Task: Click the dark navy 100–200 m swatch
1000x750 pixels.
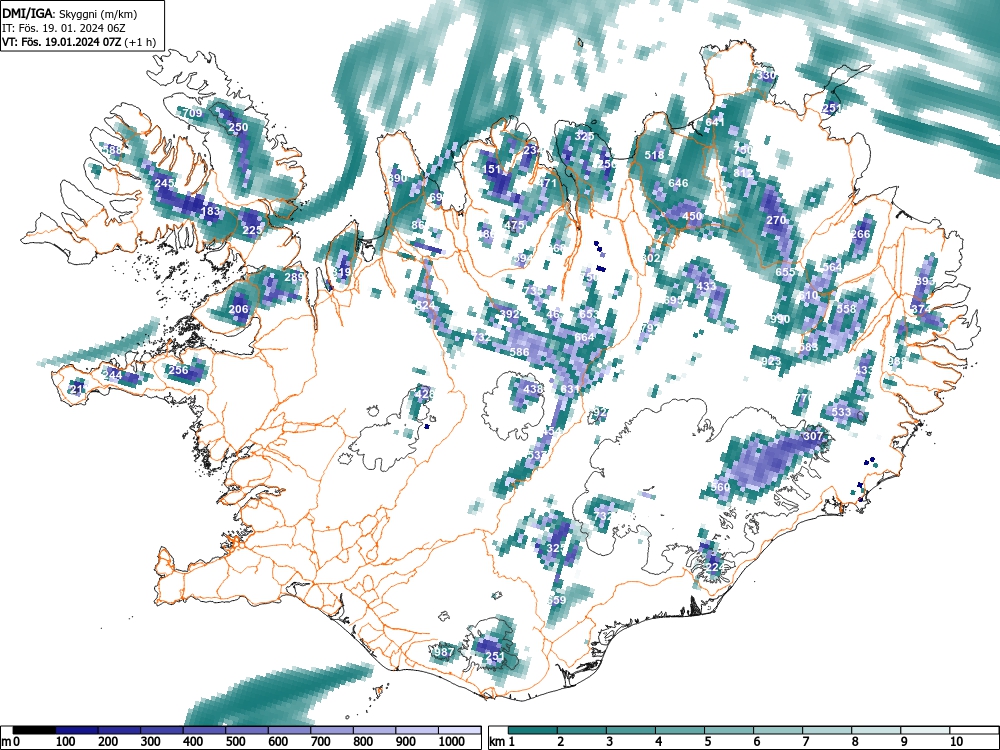Action: click(x=77, y=730)
